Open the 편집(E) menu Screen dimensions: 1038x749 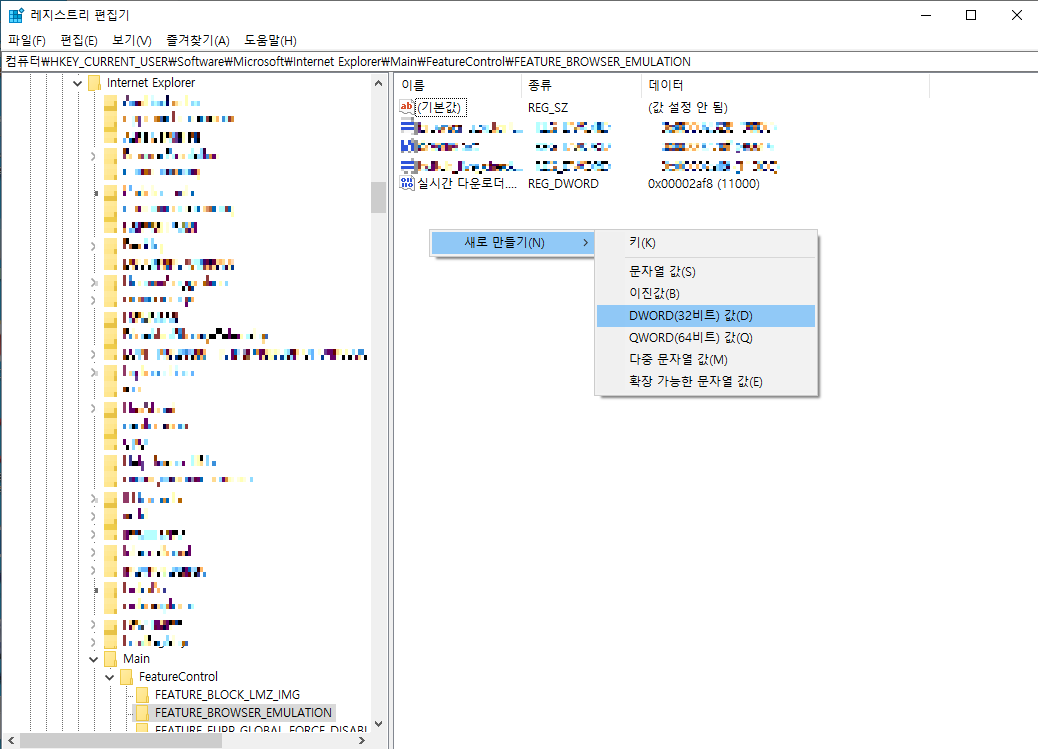pyautogui.click(x=79, y=40)
